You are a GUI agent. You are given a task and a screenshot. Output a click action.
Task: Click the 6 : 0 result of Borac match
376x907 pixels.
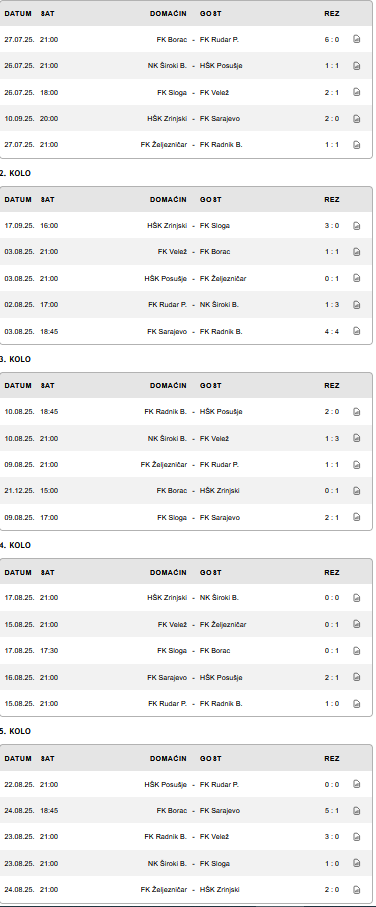tap(332, 40)
